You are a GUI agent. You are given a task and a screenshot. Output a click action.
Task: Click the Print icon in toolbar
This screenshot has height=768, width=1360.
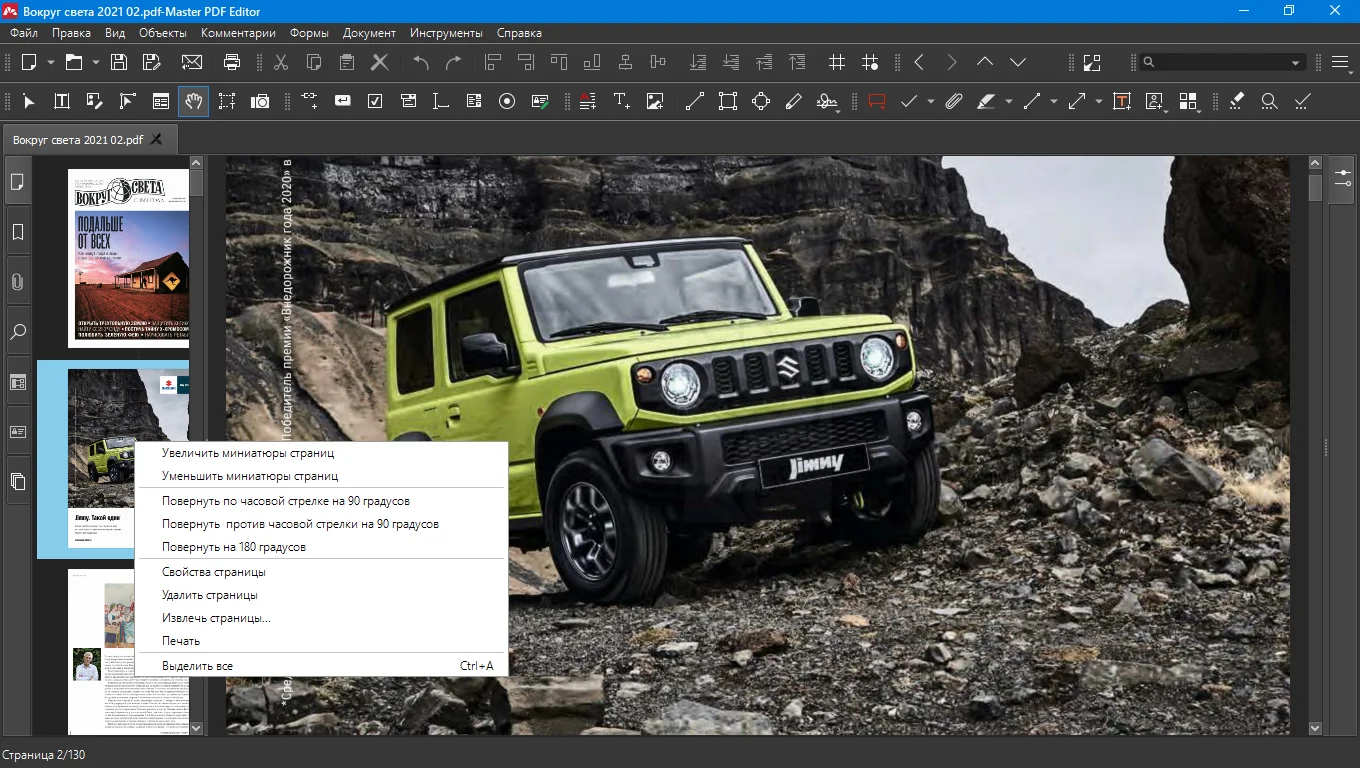pyautogui.click(x=232, y=62)
